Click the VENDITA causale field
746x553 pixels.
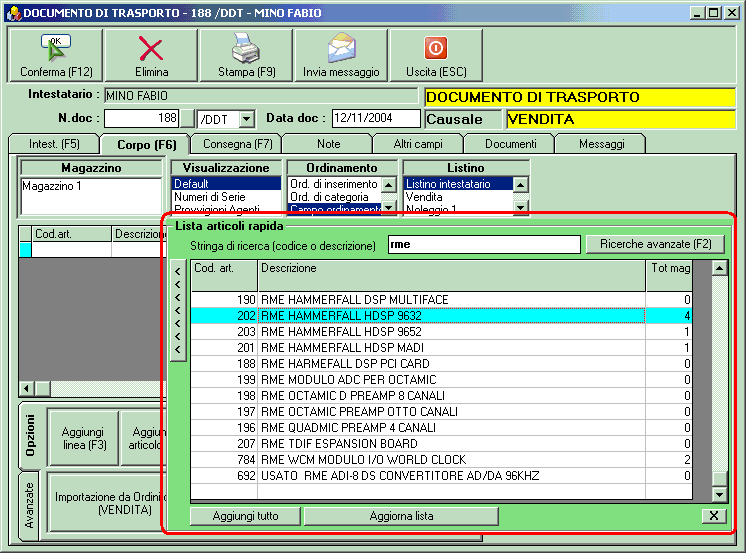coord(620,119)
